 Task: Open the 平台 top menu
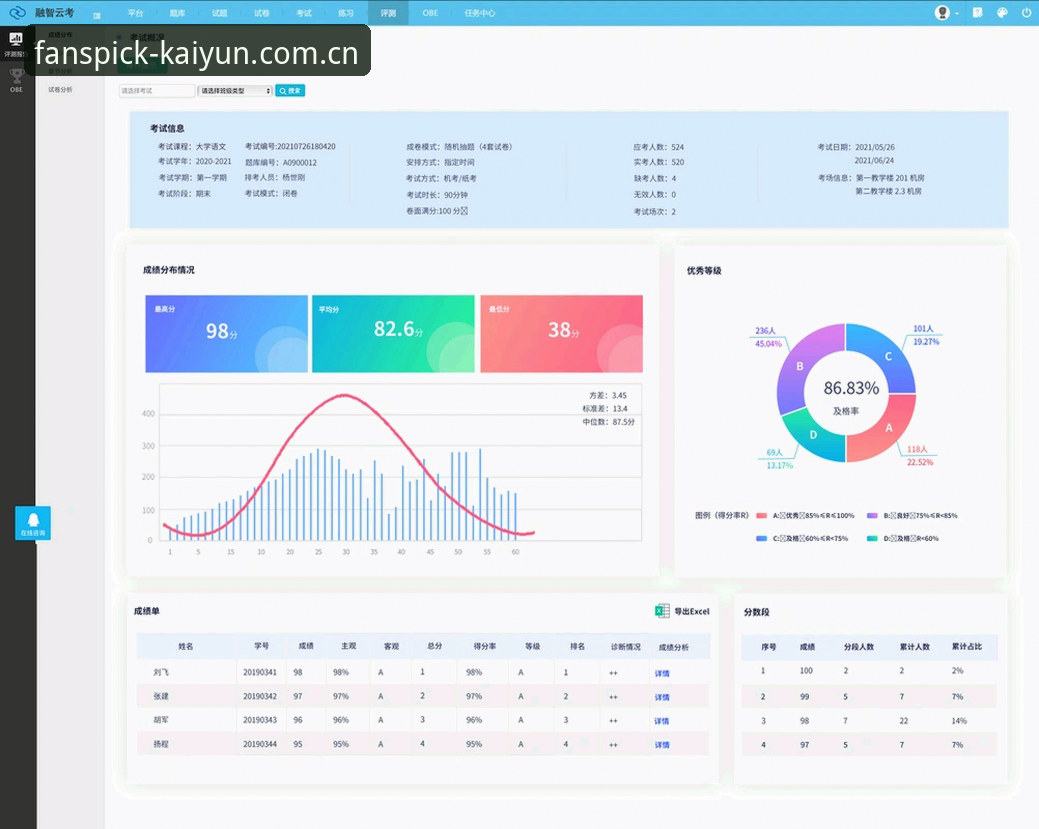[135, 13]
